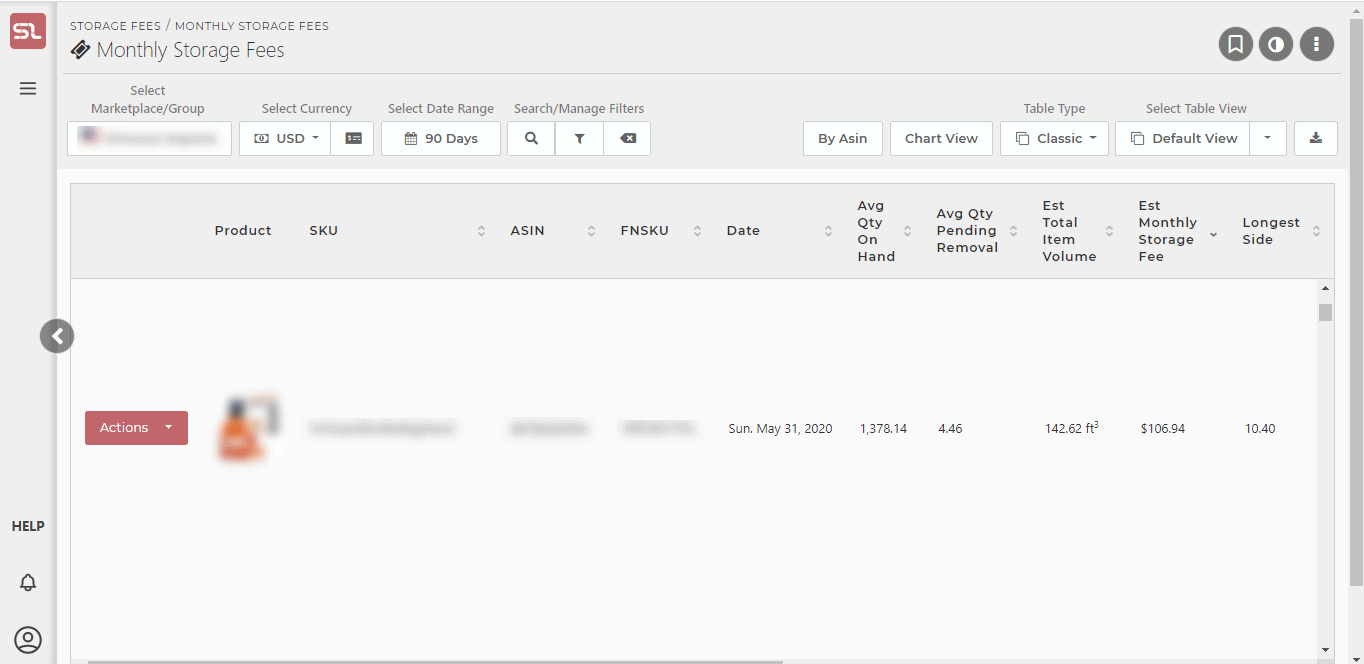The width and height of the screenshot is (1364, 664).
Task: Open the 90 Days date range picker
Action: [x=440, y=138]
